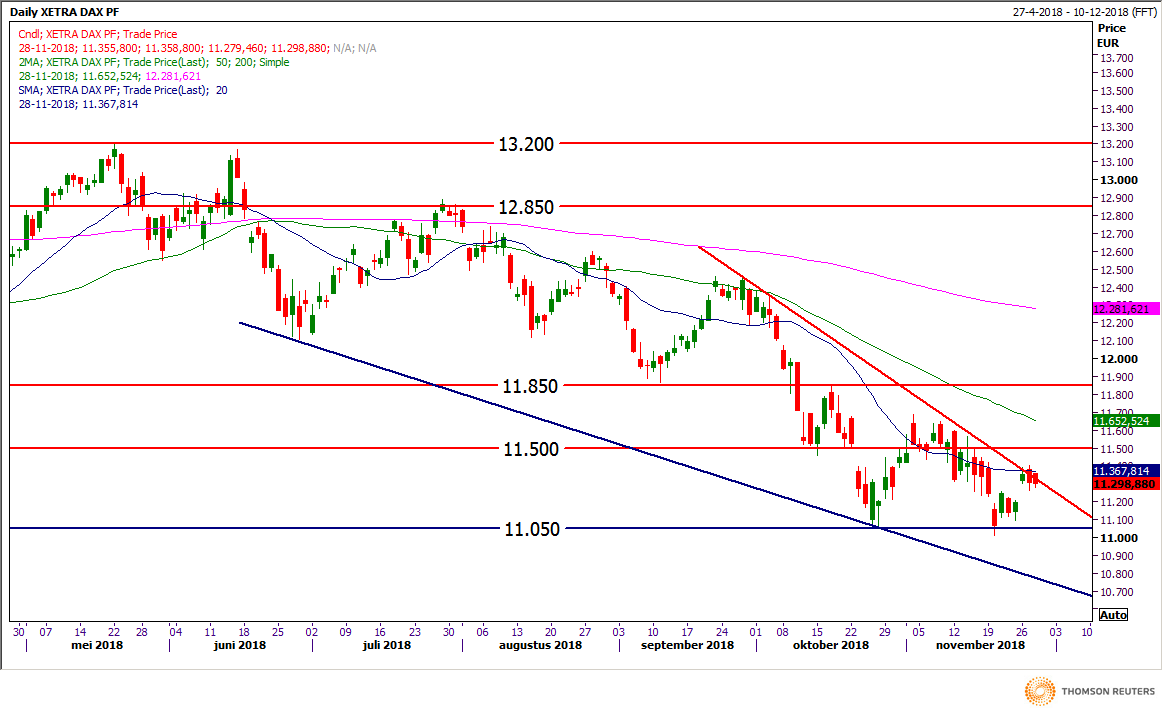Click the 13.200 resistance level label
This screenshot has width=1163, height=710.
525,144
